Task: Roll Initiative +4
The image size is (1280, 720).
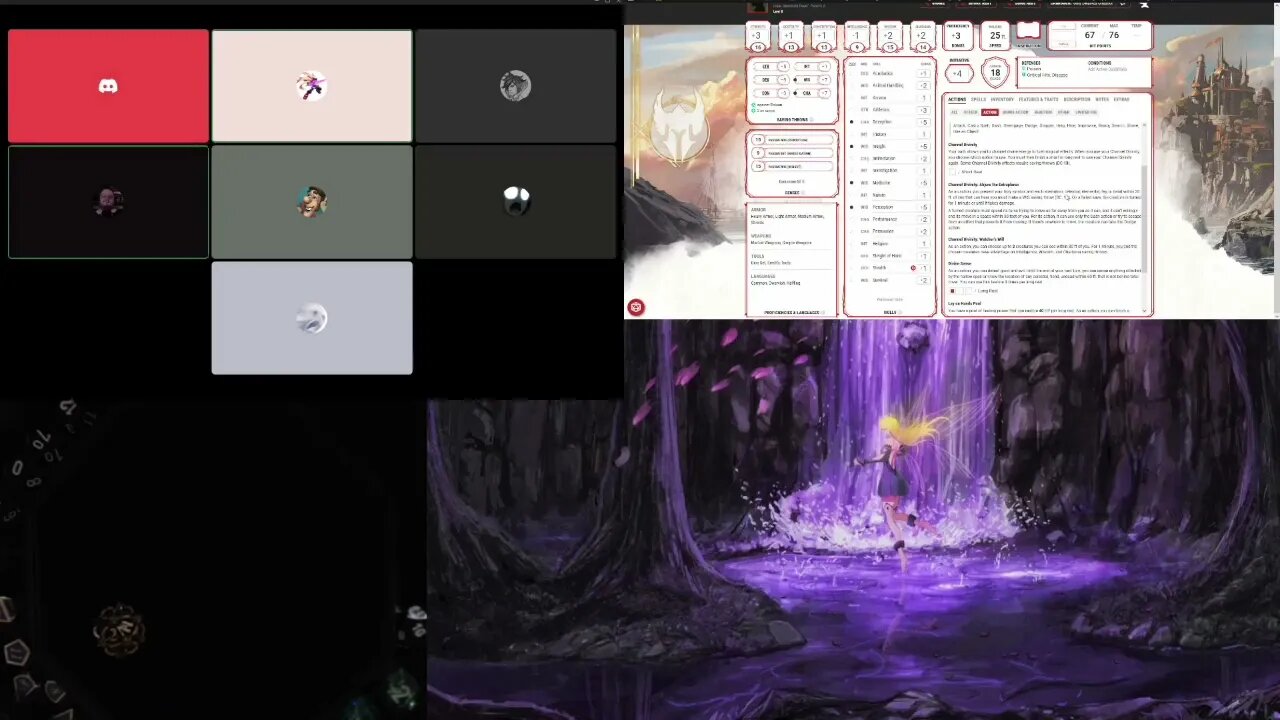Action: tap(960, 73)
